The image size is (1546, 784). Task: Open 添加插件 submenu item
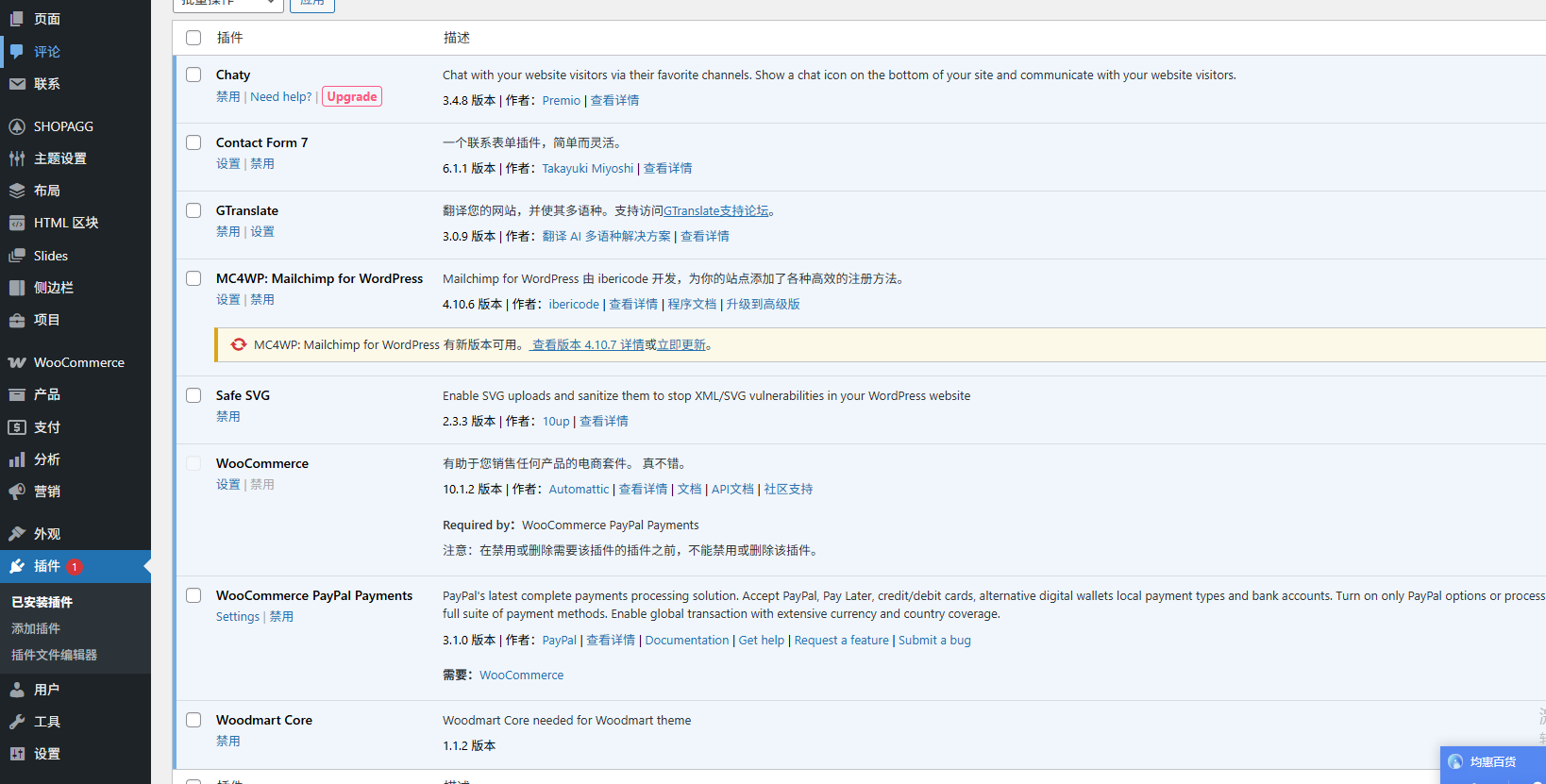[x=36, y=628]
